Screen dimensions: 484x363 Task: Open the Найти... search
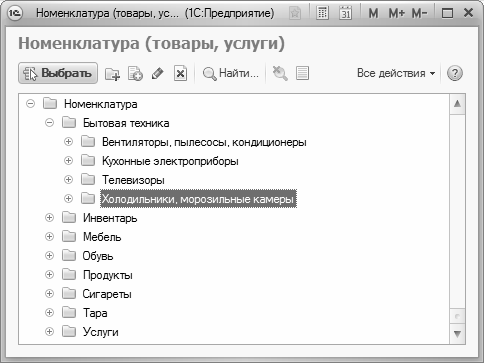tap(231, 73)
